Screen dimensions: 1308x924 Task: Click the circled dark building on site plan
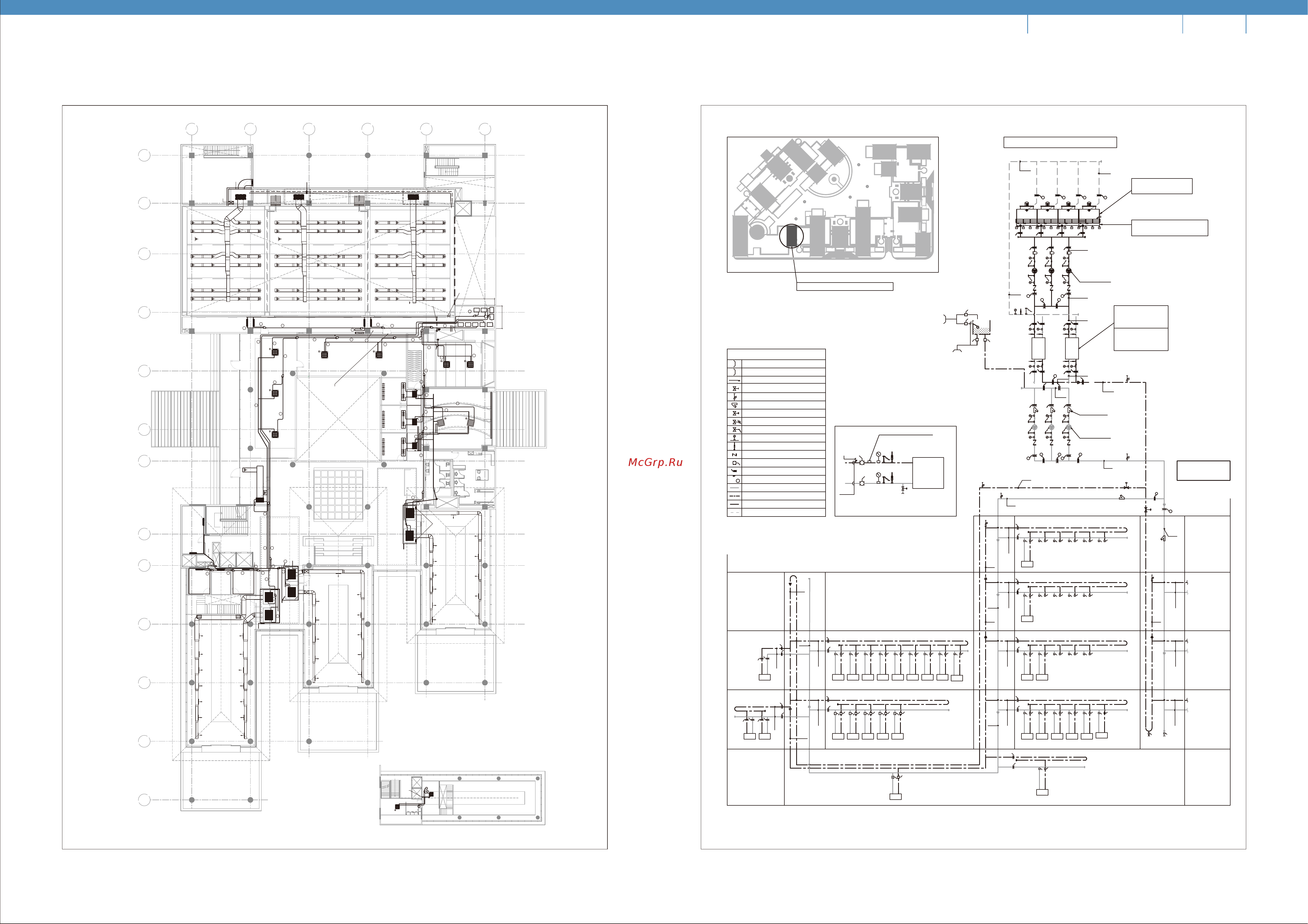pyautogui.click(x=791, y=236)
